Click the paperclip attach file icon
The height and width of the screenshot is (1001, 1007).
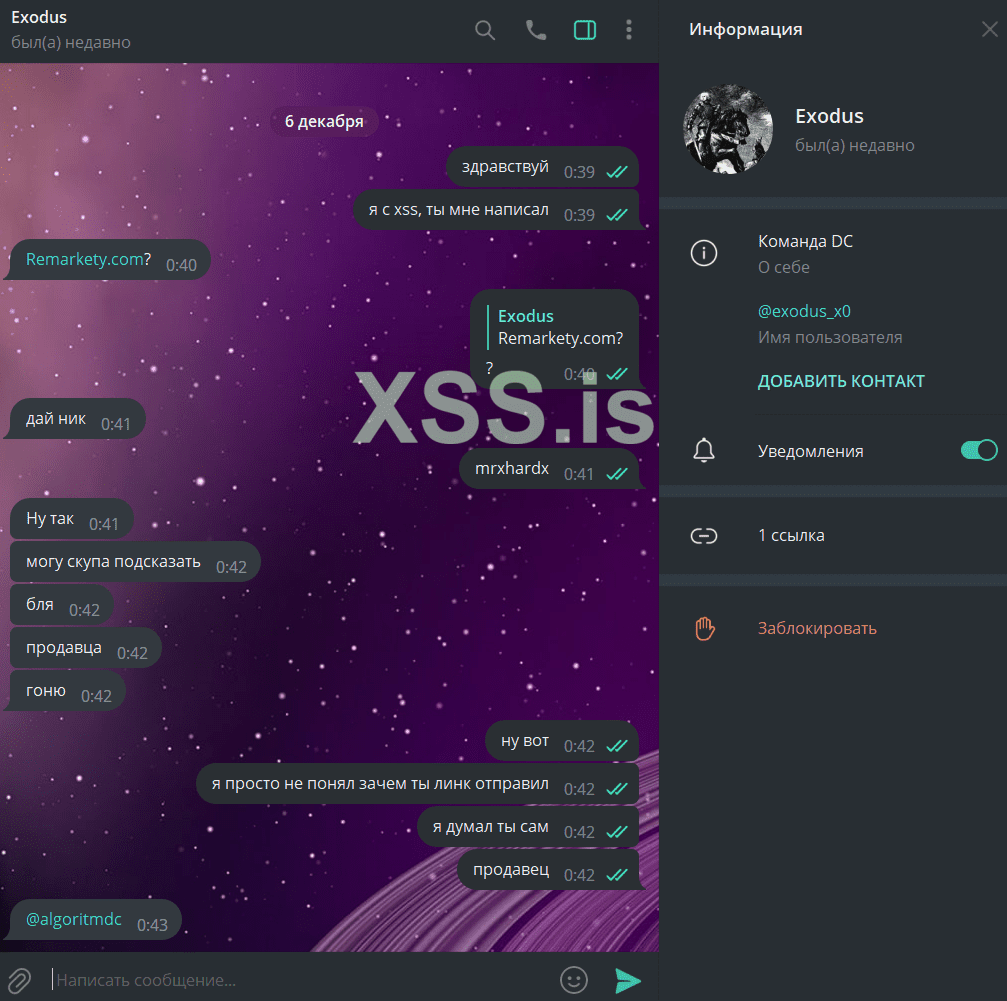point(19,980)
